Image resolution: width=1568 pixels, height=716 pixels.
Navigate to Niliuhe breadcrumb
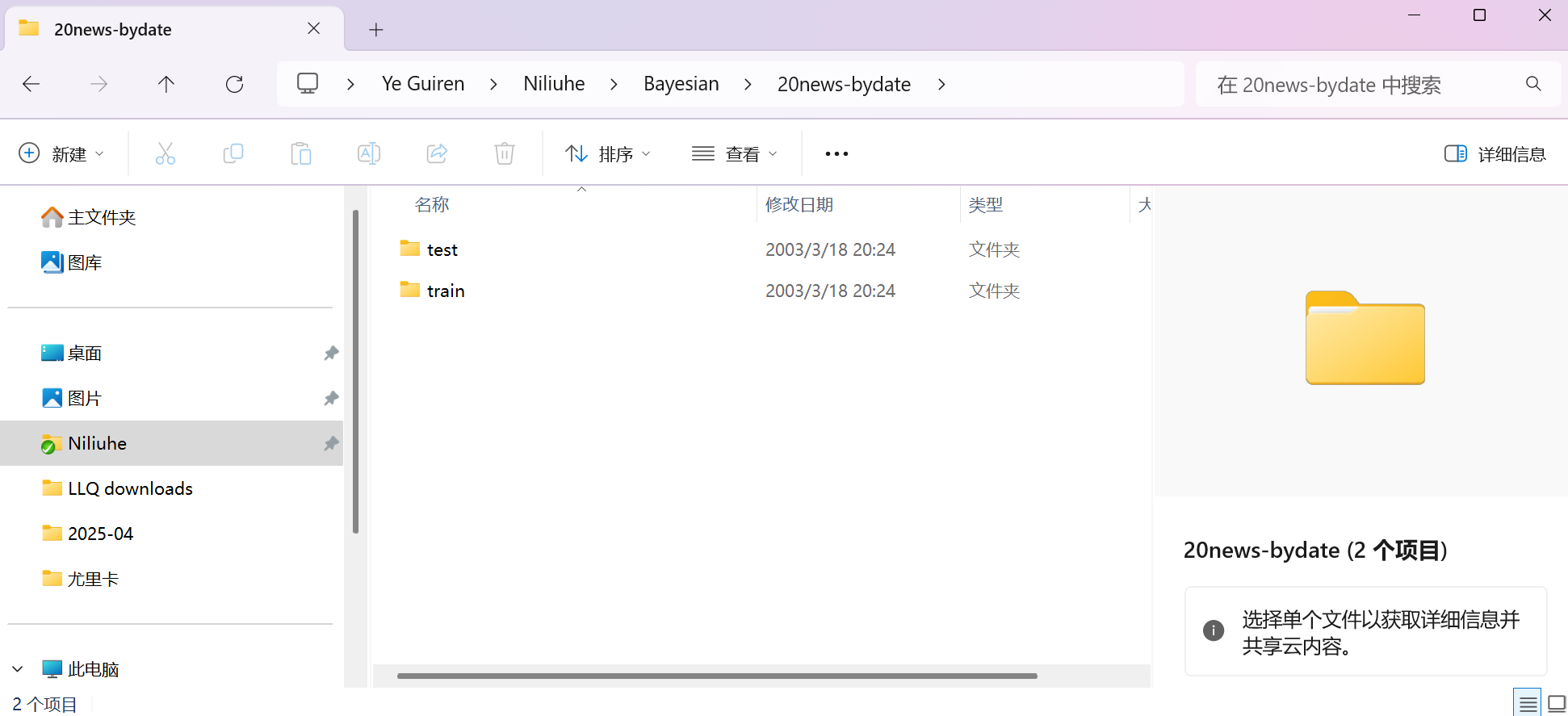[554, 84]
